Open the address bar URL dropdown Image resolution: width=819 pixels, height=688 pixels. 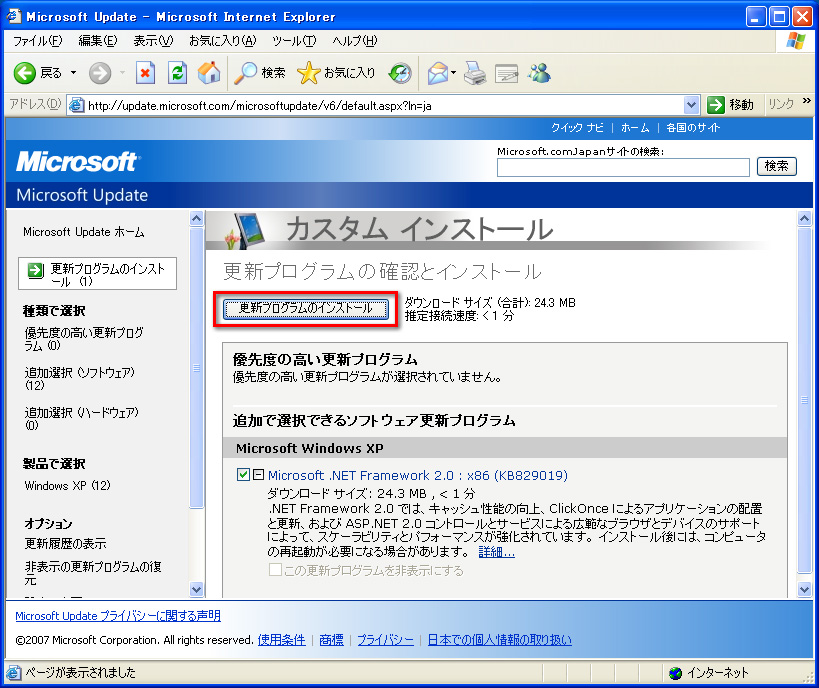pos(691,105)
